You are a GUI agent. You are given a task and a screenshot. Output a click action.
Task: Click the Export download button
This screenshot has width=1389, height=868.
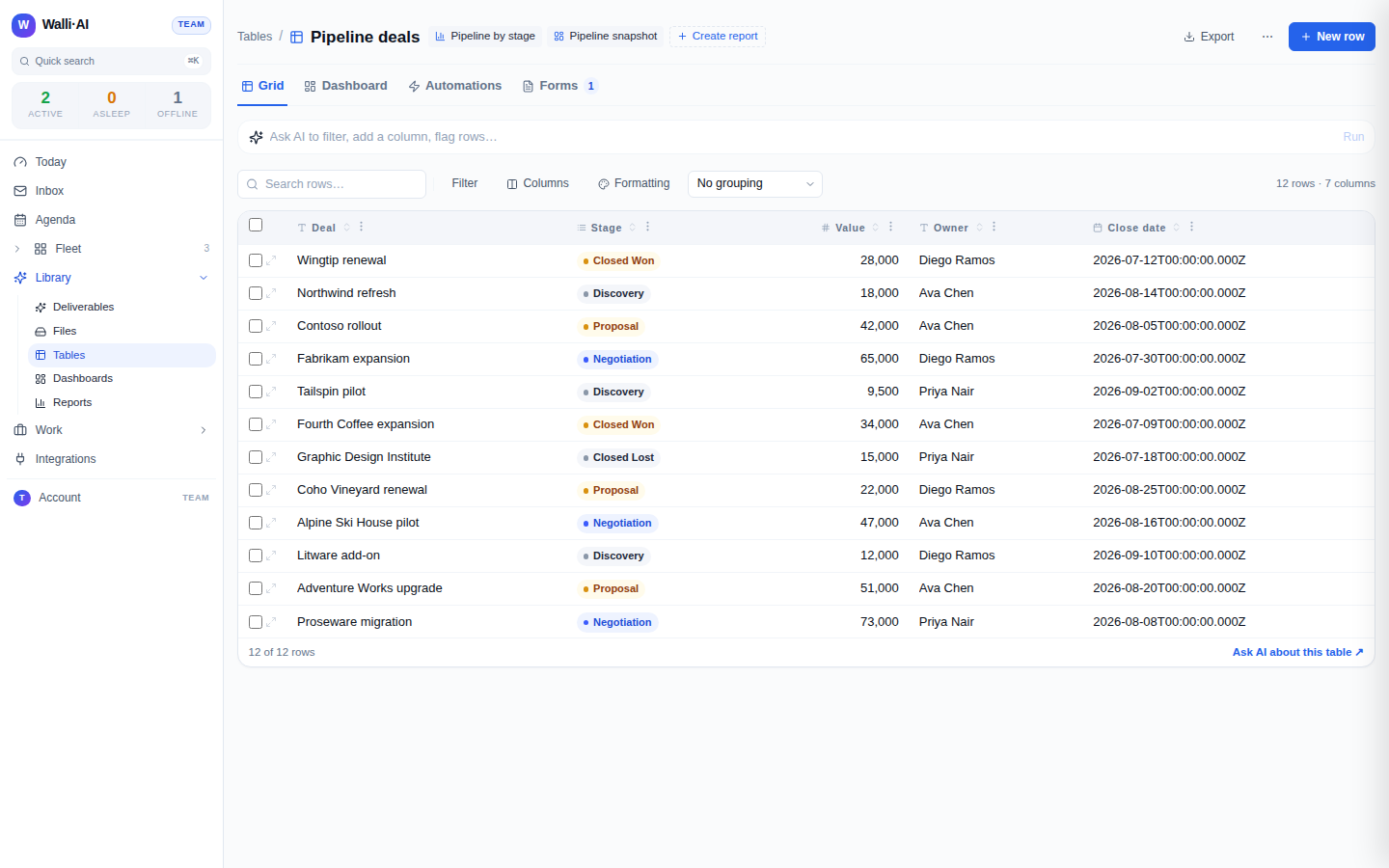[1209, 37]
